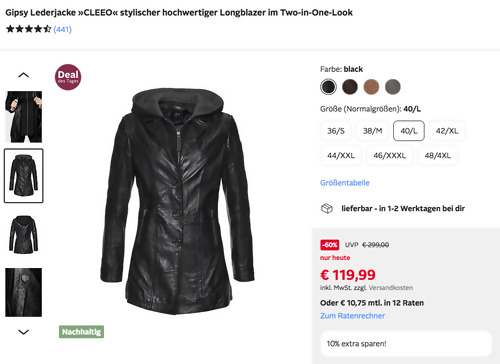The height and width of the screenshot is (364, 500).
Task: Select size 38/M
Action: tap(372, 131)
